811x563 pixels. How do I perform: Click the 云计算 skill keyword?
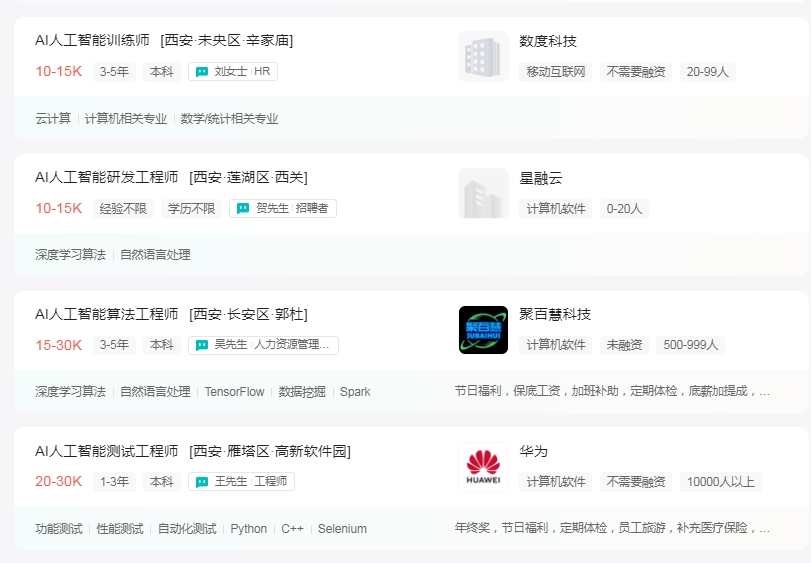(x=53, y=119)
